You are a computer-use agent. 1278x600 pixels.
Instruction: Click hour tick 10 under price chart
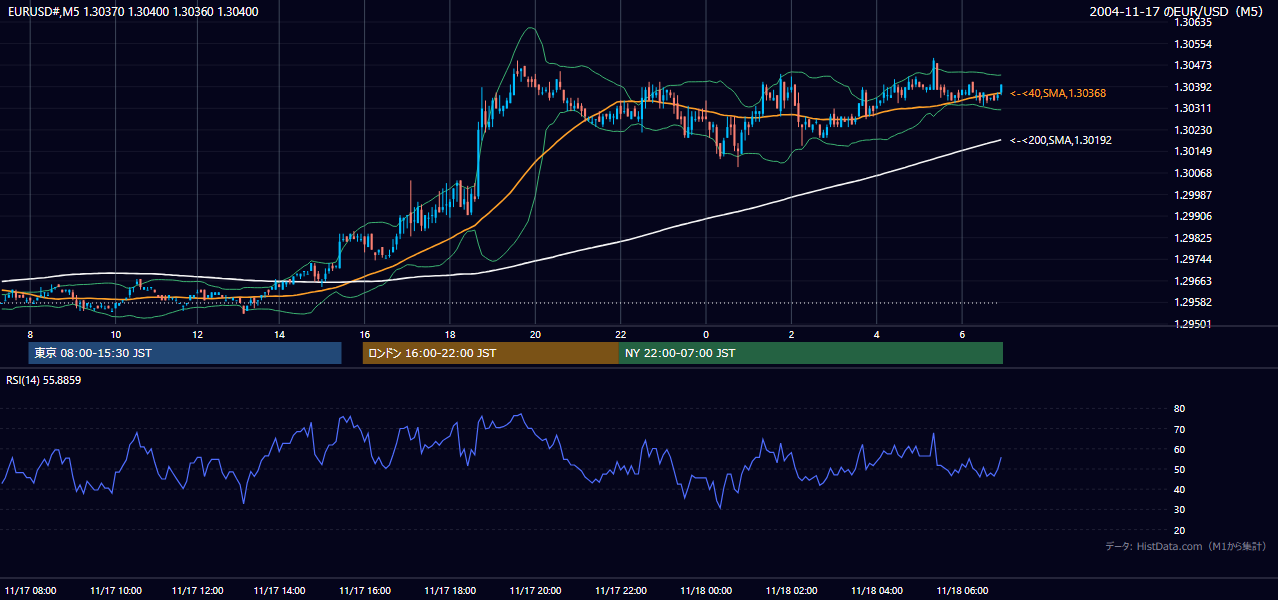tap(116, 334)
